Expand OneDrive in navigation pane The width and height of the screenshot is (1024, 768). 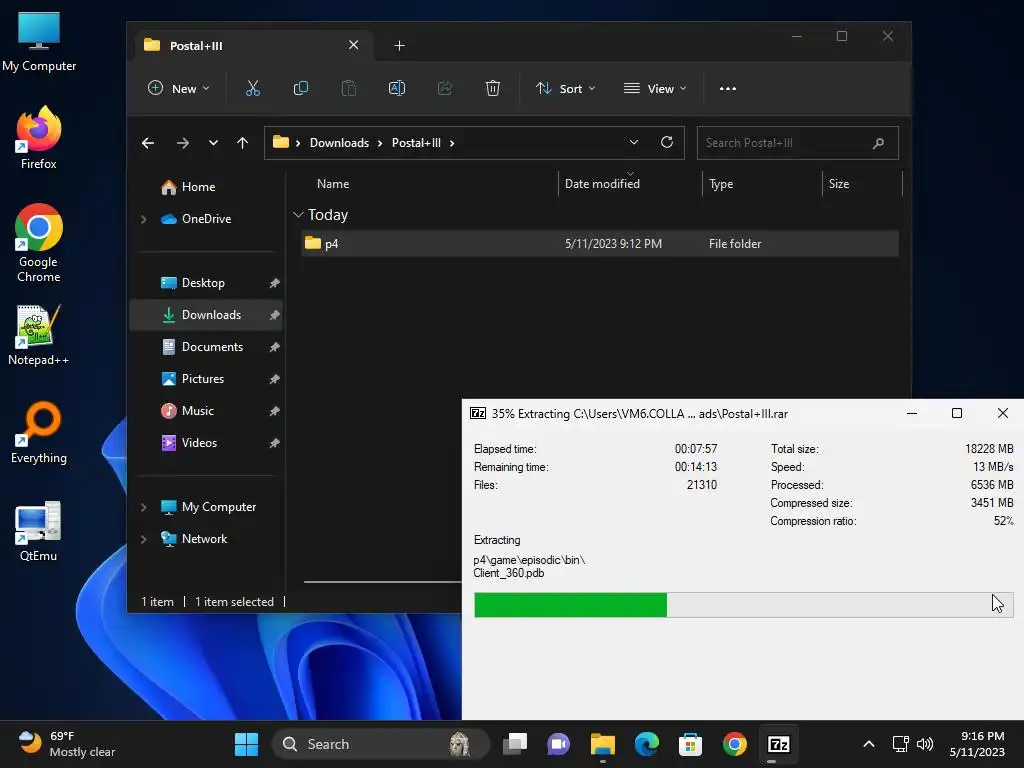[144, 219]
